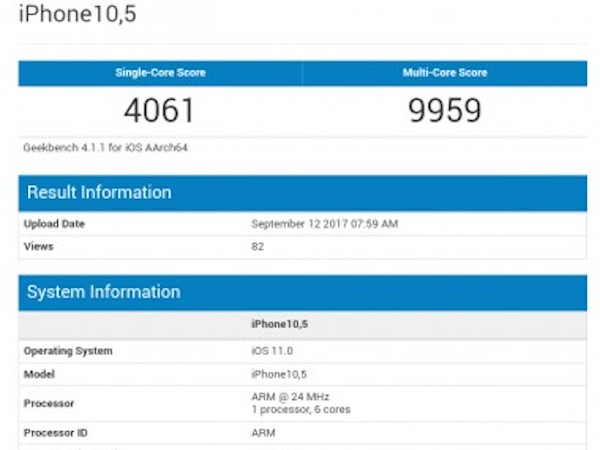
Task: Click the System Information section header
Action: [x=104, y=292]
